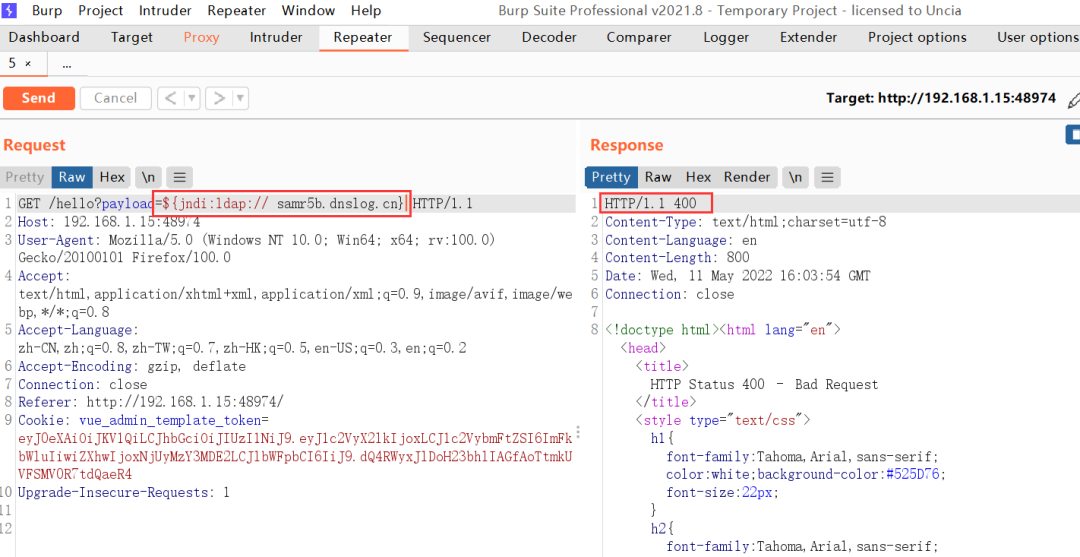Select response Hex view
This screenshot has width=1080, height=557.
698,177
